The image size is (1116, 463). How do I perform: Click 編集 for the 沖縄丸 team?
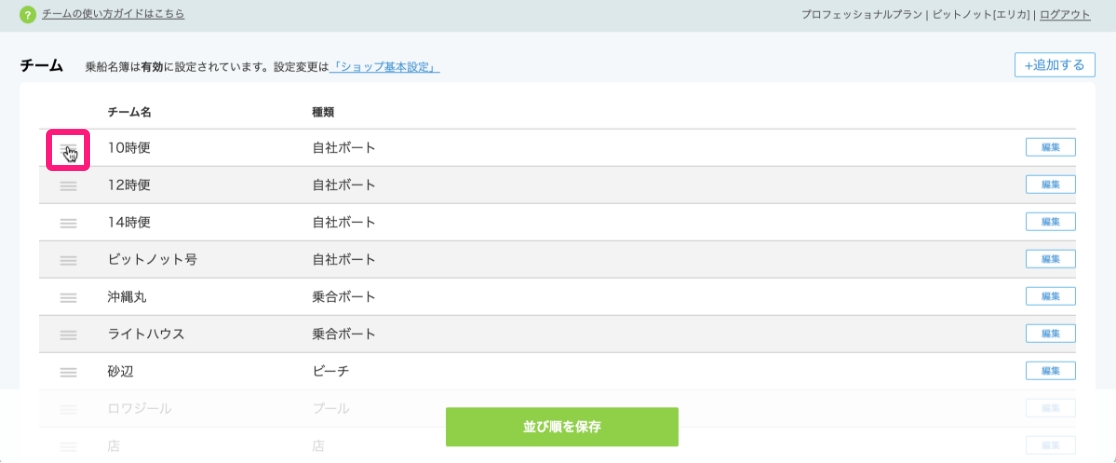[x=1050, y=296]
